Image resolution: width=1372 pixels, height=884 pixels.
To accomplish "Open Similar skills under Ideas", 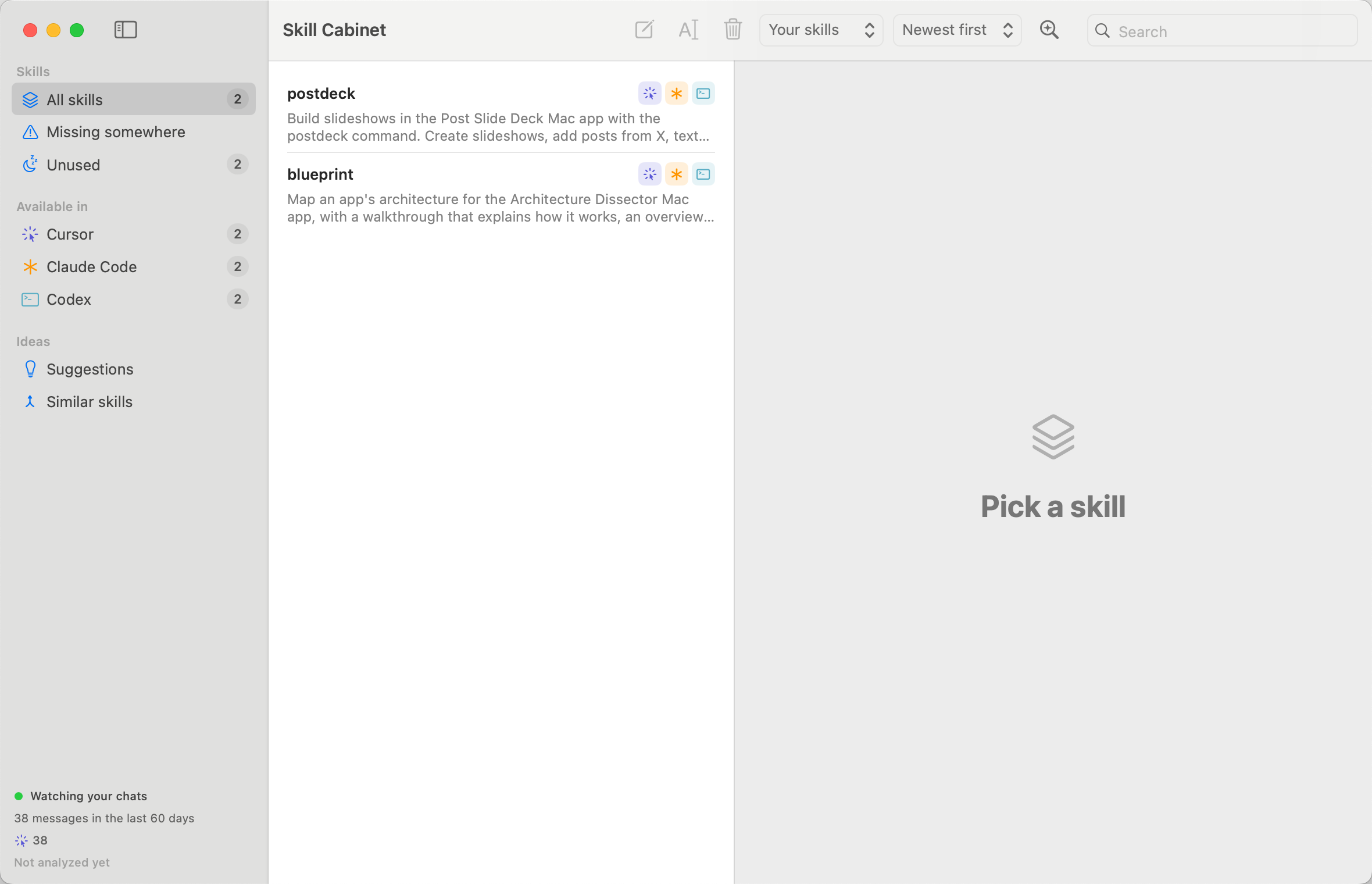I will click(x=134, y=402).
